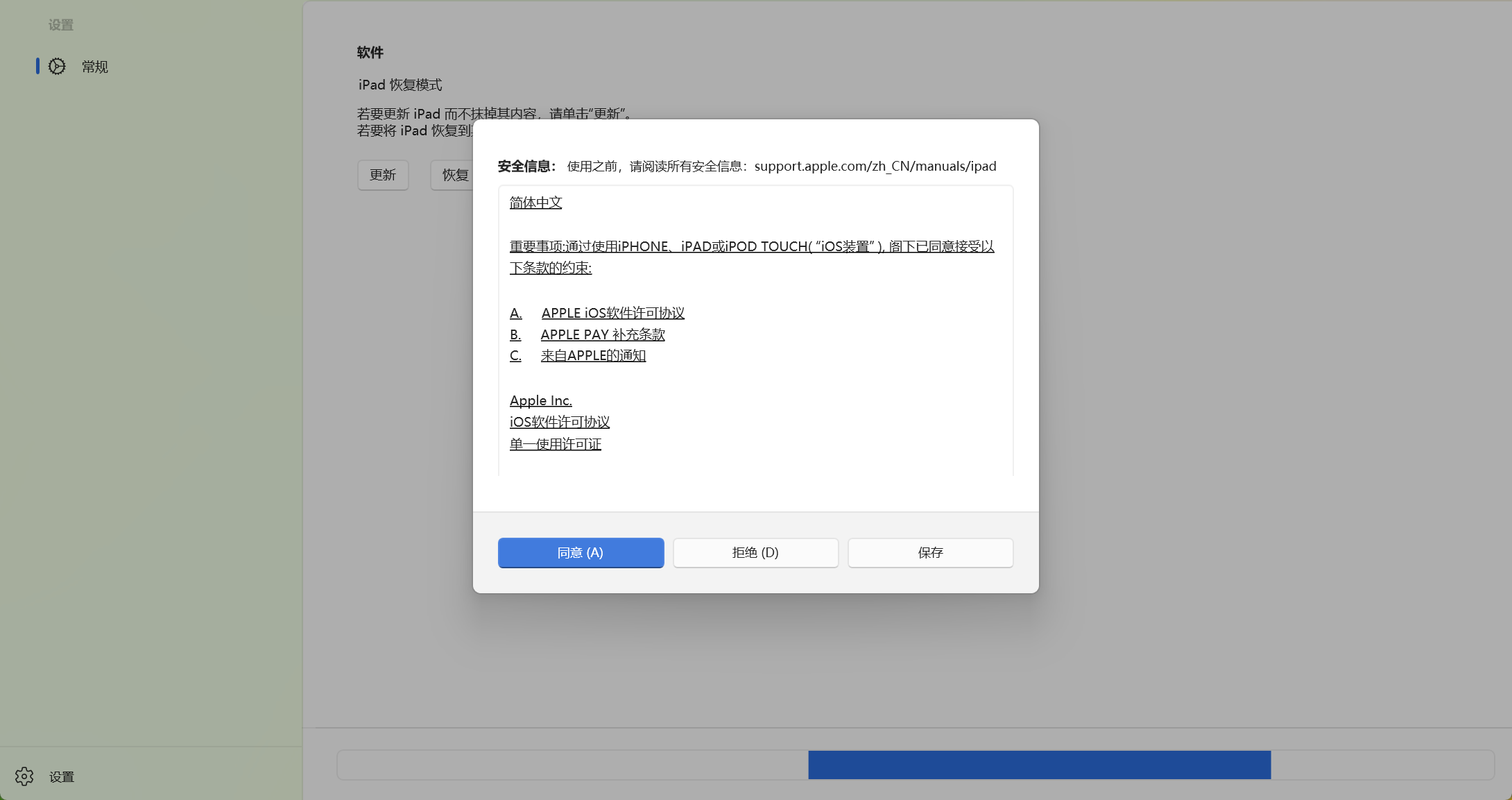
Task: Click the 重要事项 important notice paragraph
Action: tap(751, 247)
